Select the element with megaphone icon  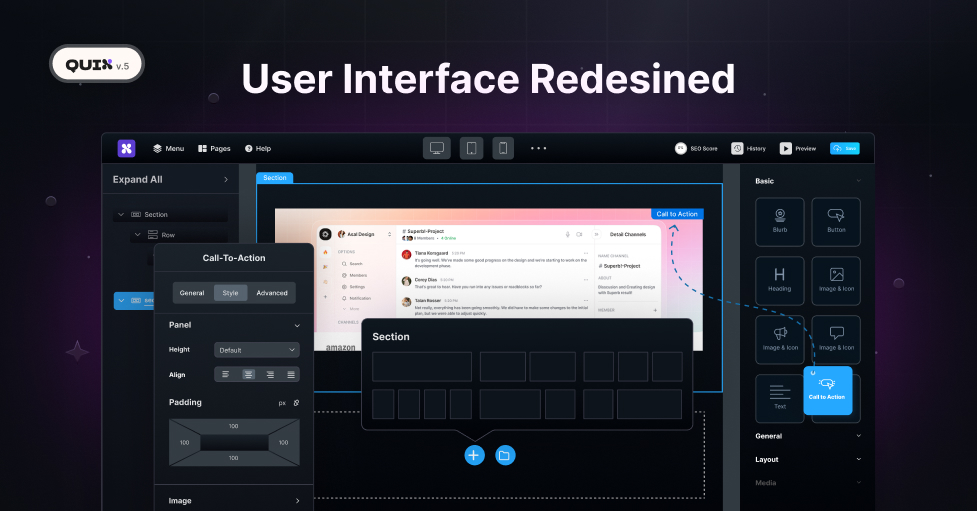[x=779, y=340]
